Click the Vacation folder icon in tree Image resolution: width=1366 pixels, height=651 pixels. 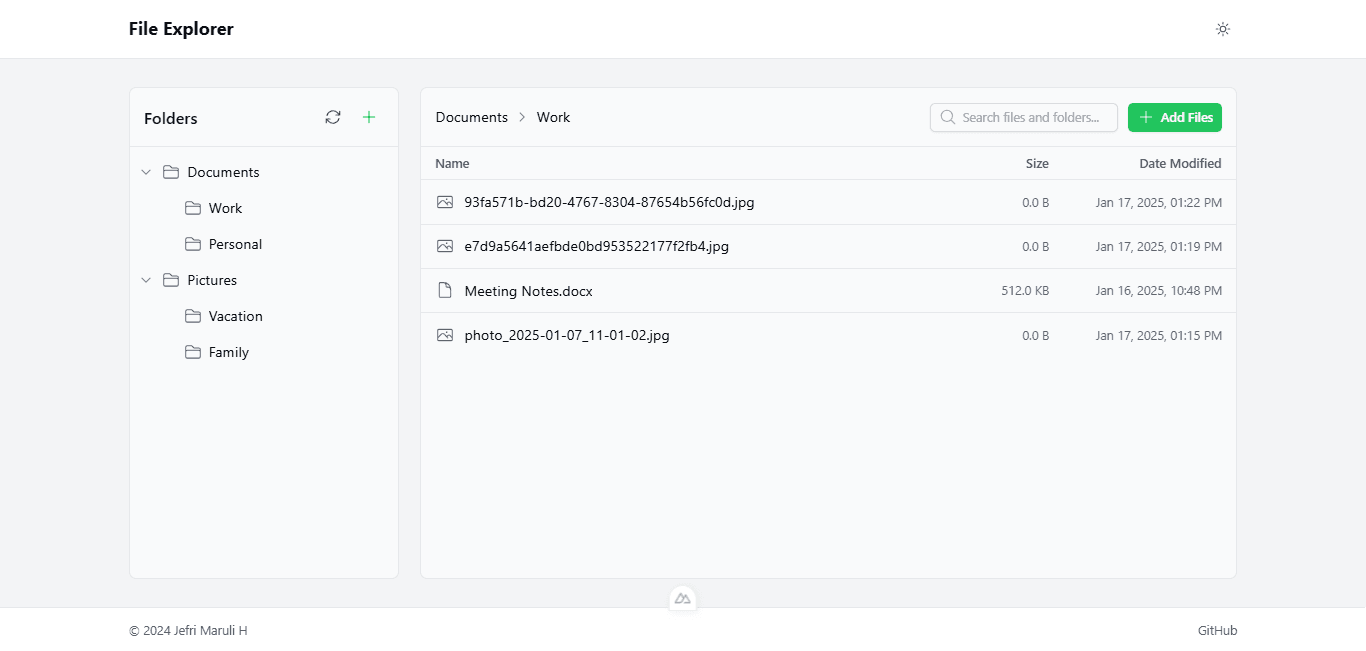pyautogui.click(x=193, y=316)
